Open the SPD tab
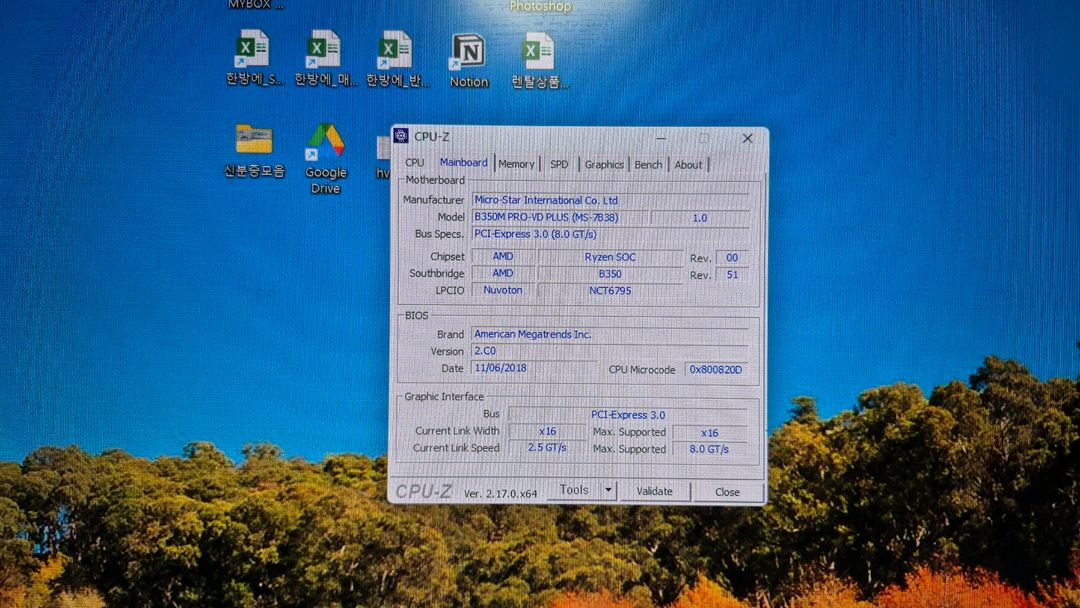The width and height of the screenshot is (1080, 608). coord(558,164)
